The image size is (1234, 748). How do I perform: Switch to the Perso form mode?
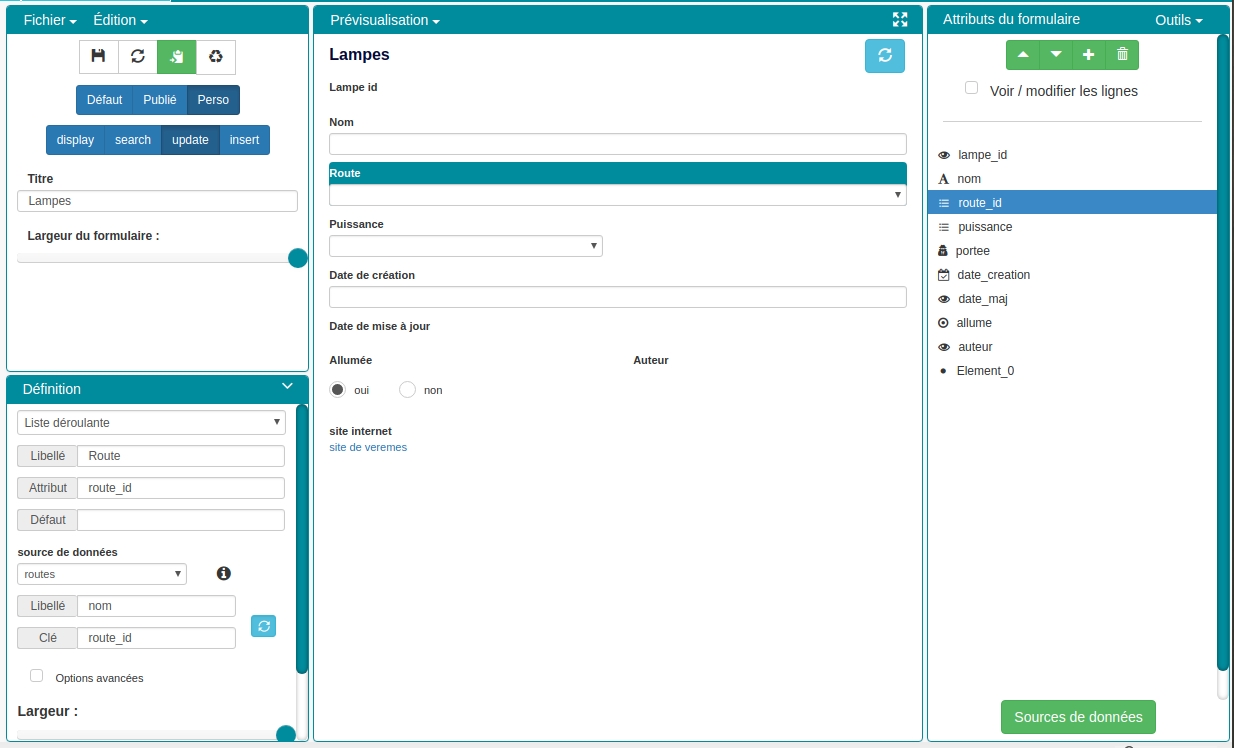(213, 100)
